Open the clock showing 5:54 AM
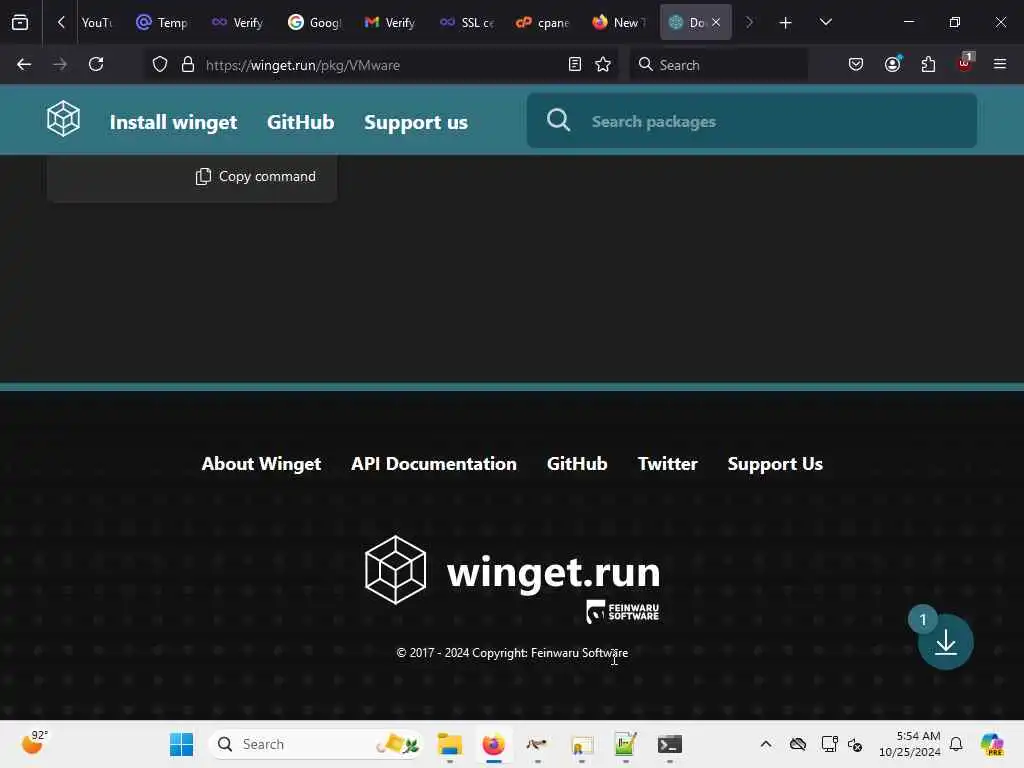Viewport: 1024px width, 768px height. point(910,744)
